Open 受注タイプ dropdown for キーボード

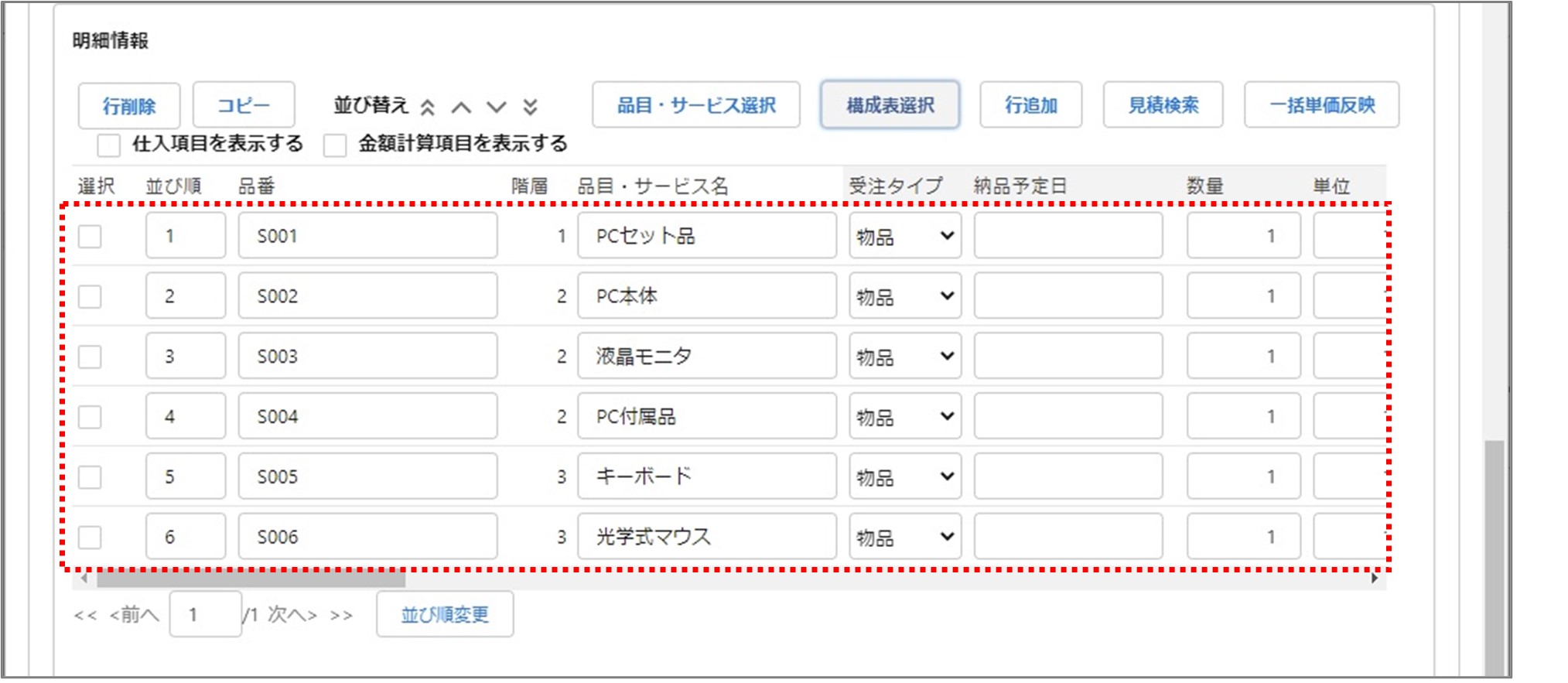[905, 476]
